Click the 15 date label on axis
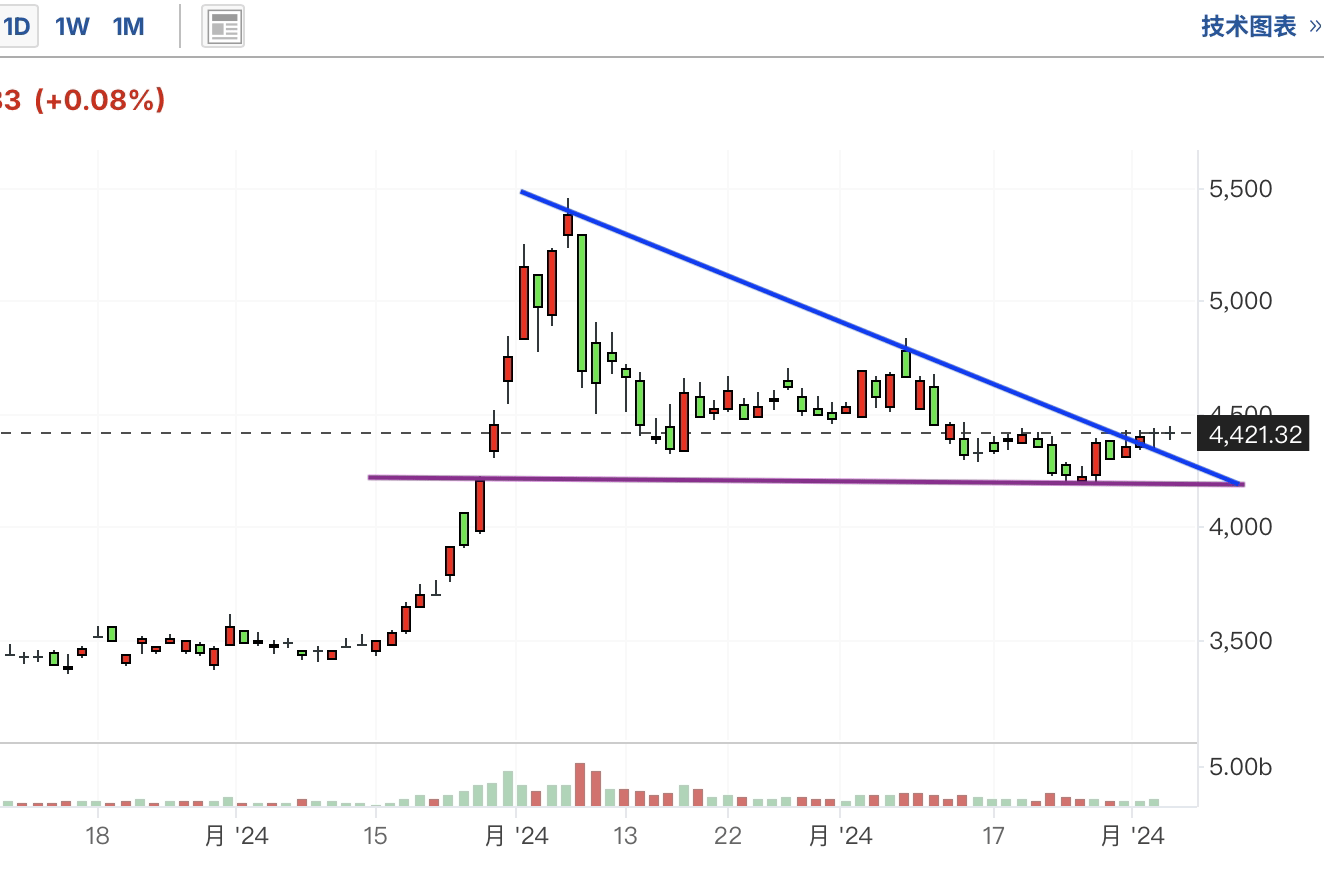This screenshot has height=874, width=1324. tap(375, 836)
